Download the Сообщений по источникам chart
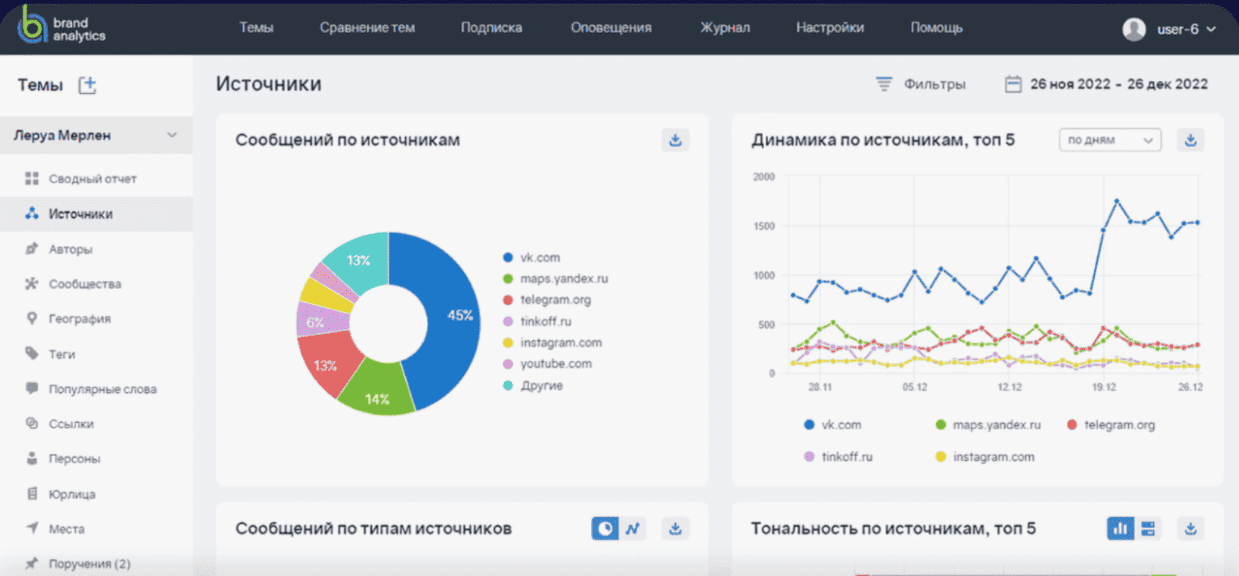 pyautogui.click(x=676, y=140)
